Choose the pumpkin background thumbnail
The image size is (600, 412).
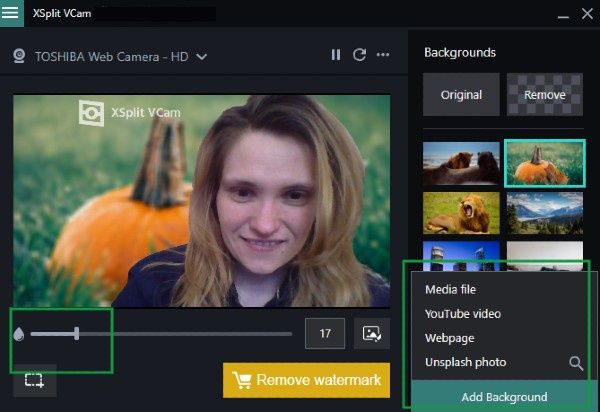pos(545,163)
